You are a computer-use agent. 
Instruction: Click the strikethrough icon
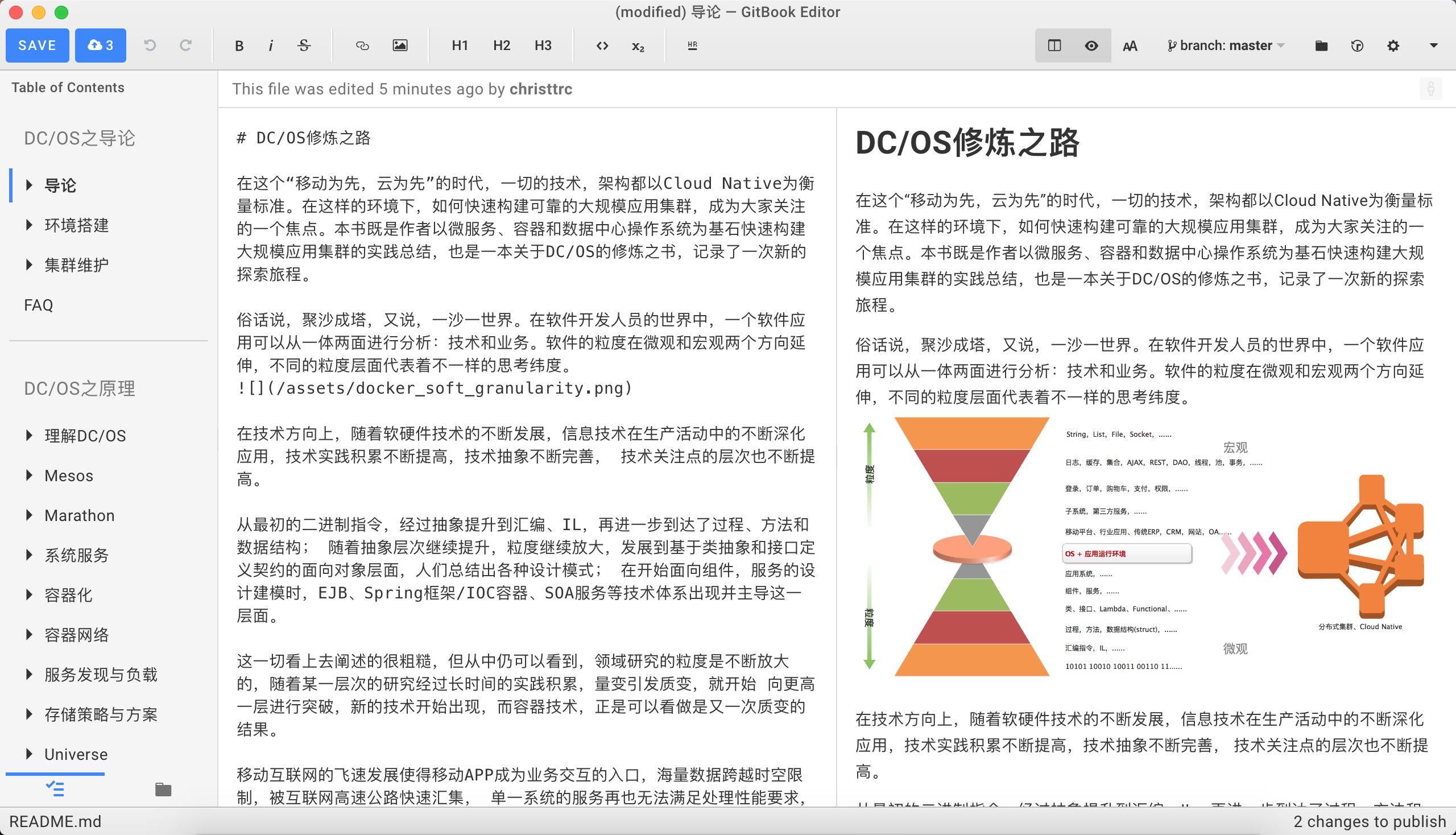(x=304, y=46)
